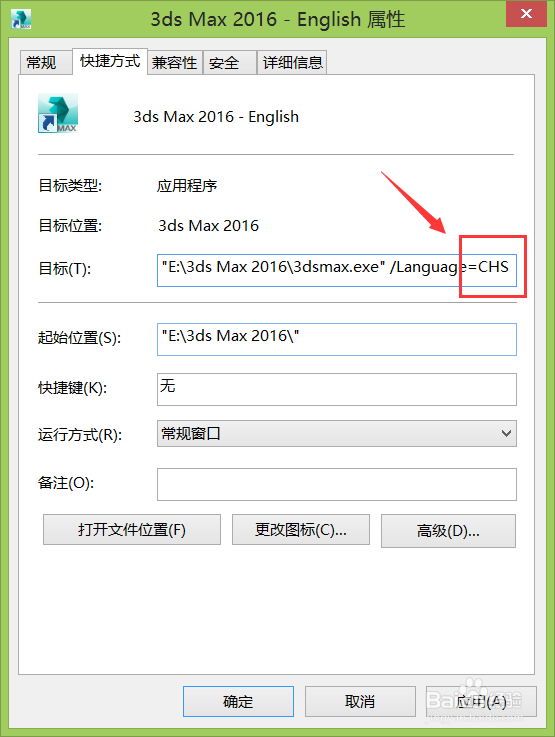Click the large 3ds Max shortcut icon
The image size is (555, 737).
[58, 113]
